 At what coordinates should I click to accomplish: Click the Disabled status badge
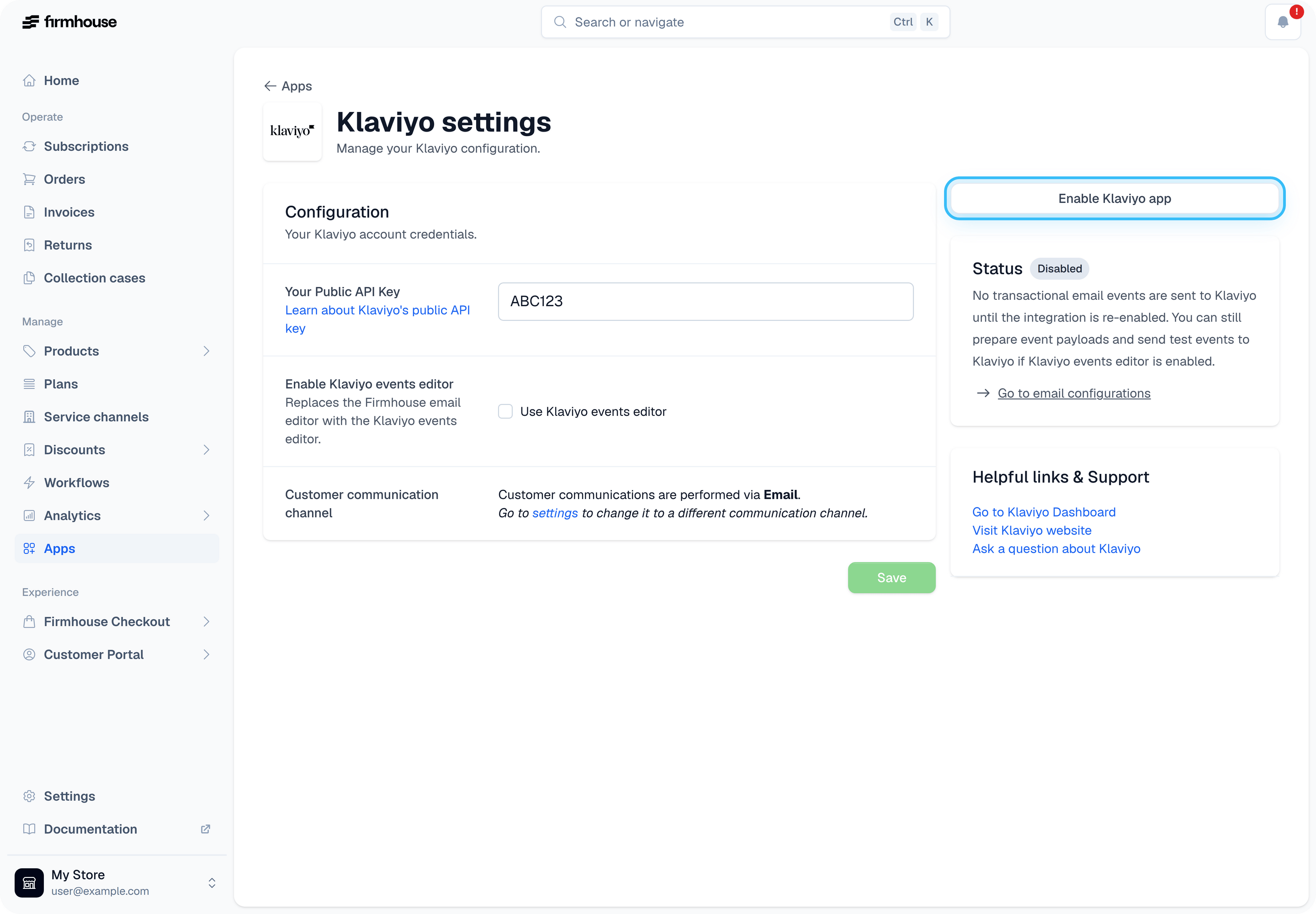pos(1060,269)
